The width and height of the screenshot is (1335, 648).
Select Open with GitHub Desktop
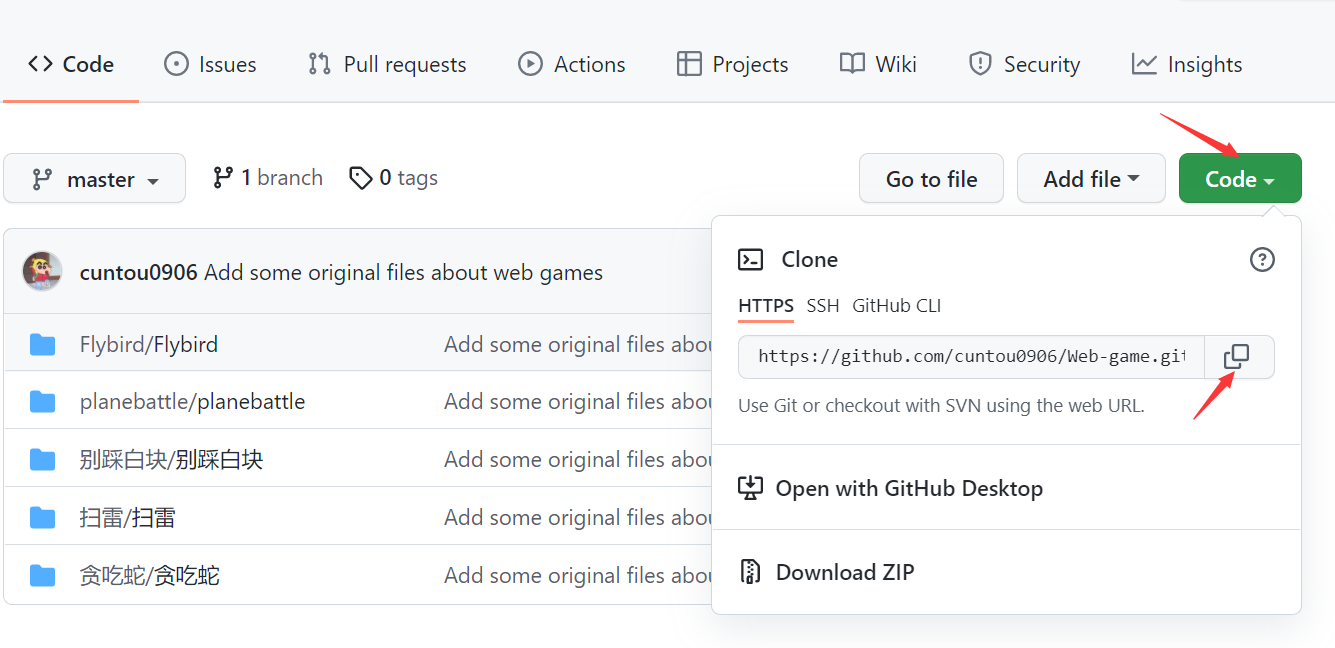(x=909, y=488)
